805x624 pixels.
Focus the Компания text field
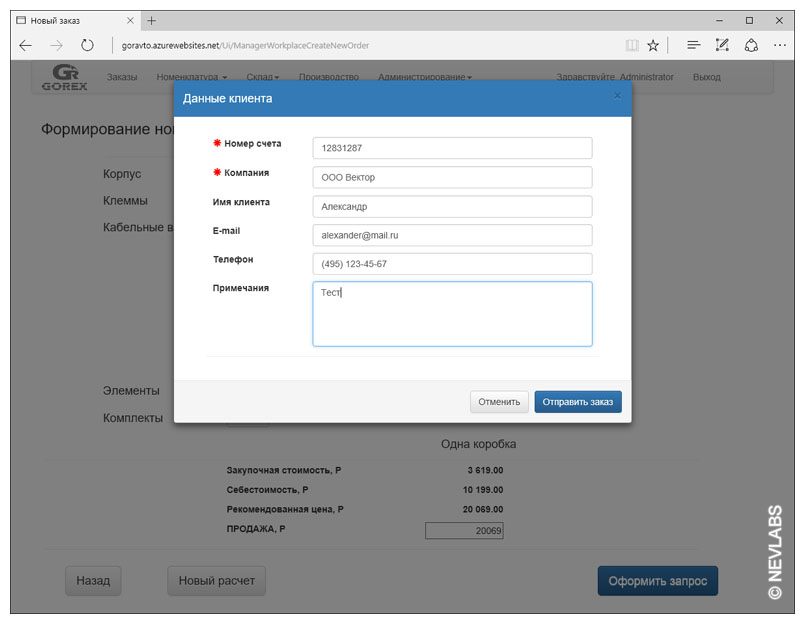click(x=452, y=177)
